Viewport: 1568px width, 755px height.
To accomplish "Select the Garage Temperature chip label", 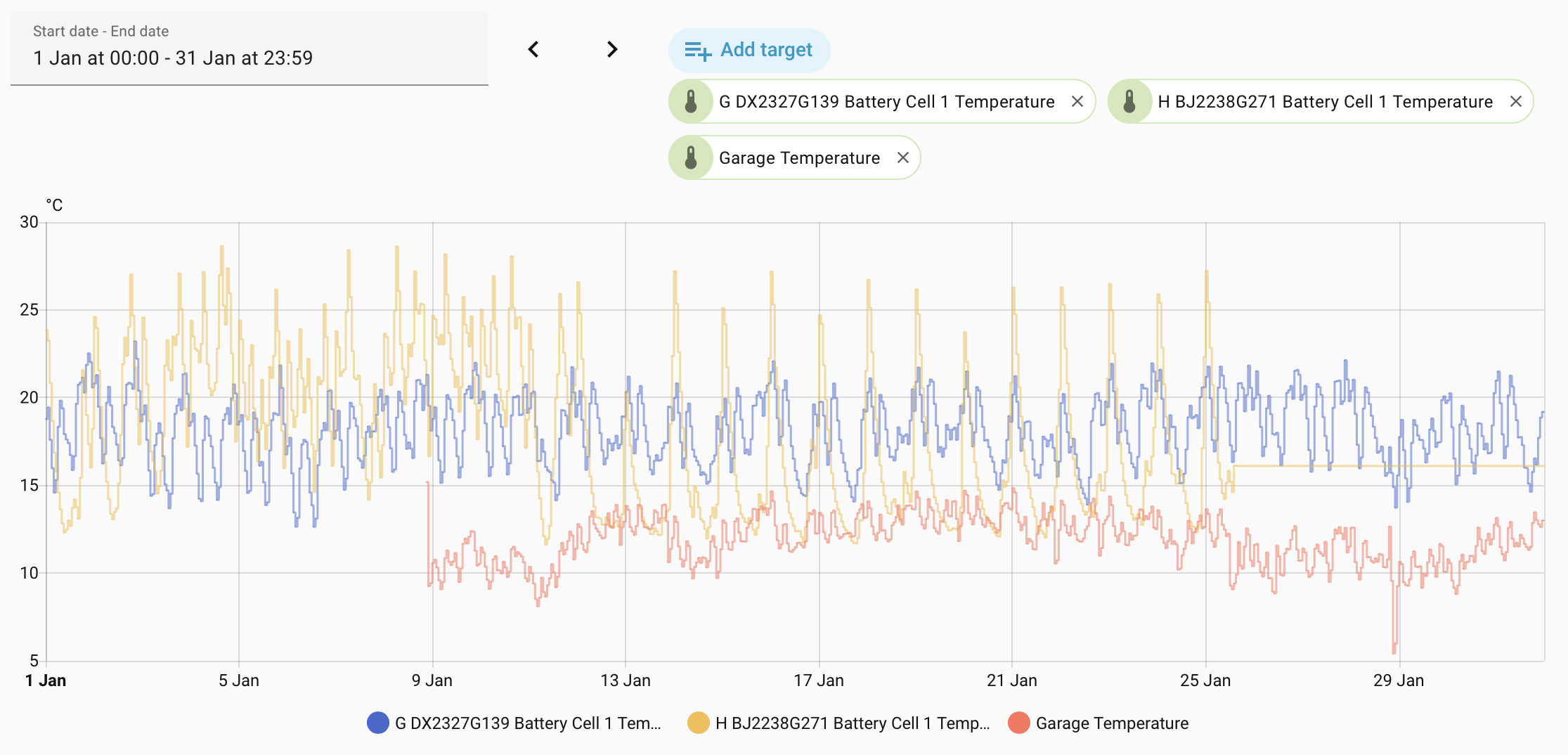I will tap(799, 157).
